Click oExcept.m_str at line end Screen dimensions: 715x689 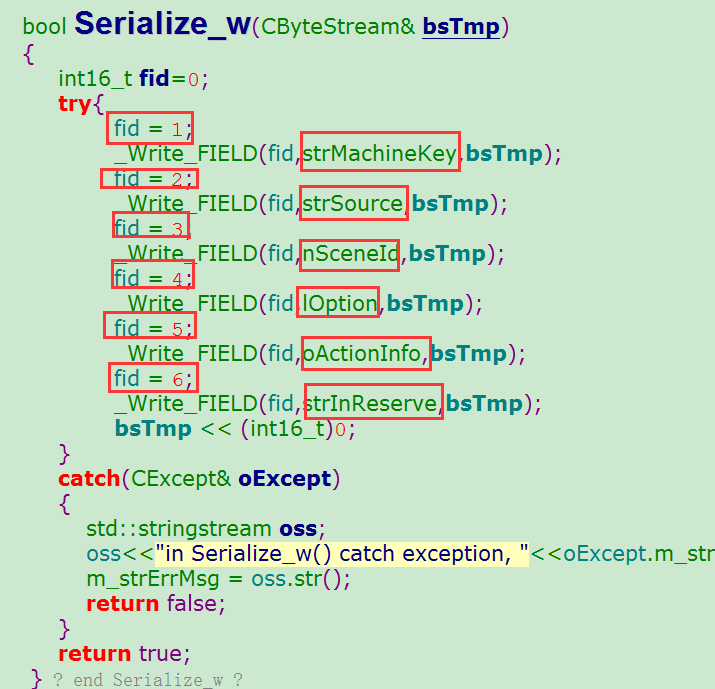point(639,554)
